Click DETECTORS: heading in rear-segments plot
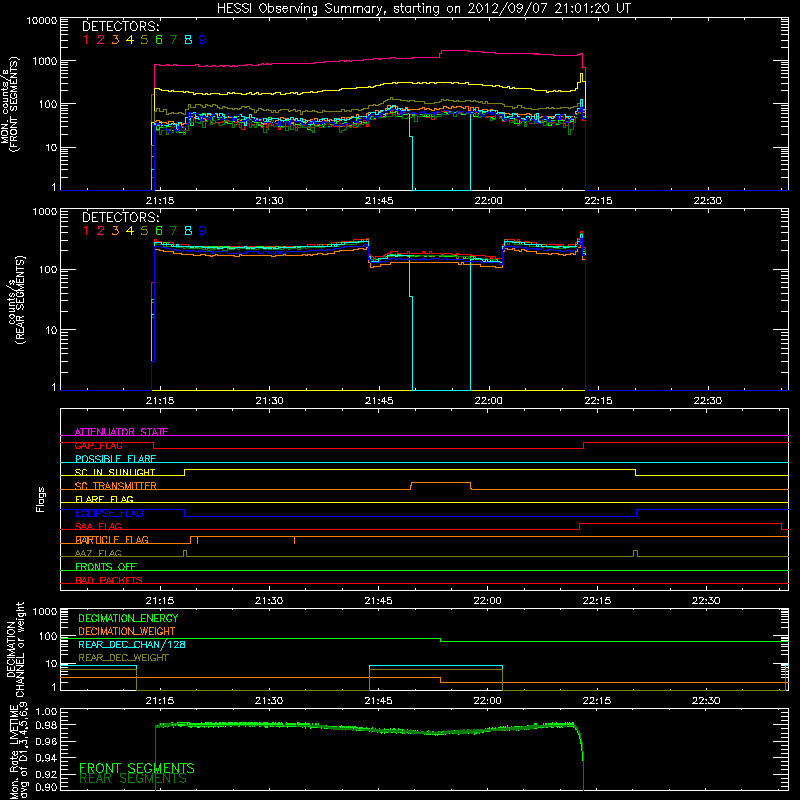This screenshot has width=800, height=800. tap(121, 217)
